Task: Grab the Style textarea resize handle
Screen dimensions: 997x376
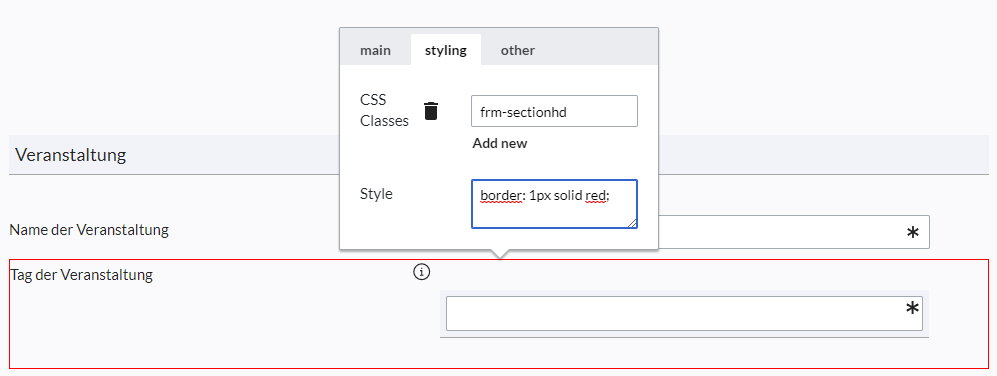Action: pos(632,223)
